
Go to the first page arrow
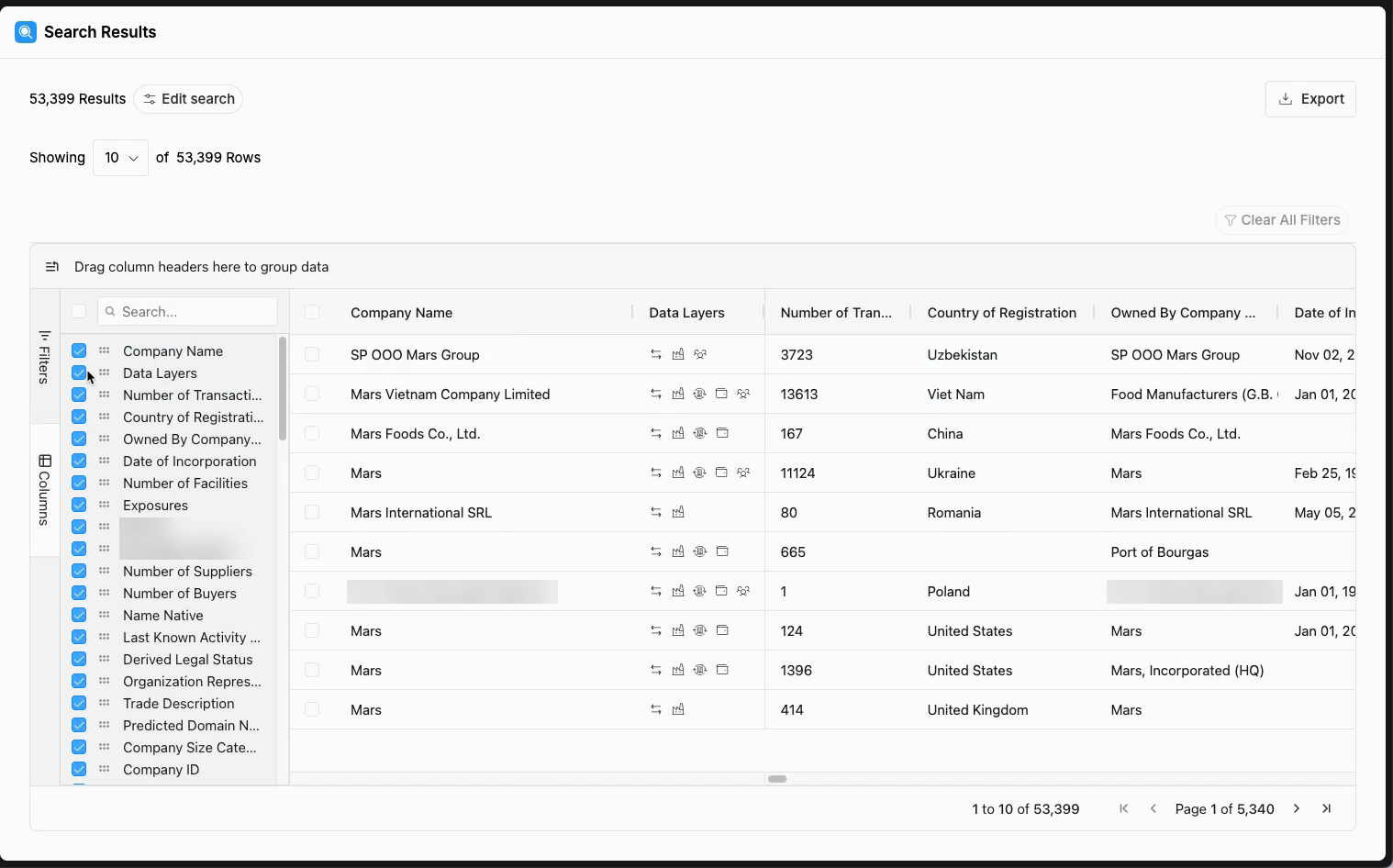[x=1124, y=808]
